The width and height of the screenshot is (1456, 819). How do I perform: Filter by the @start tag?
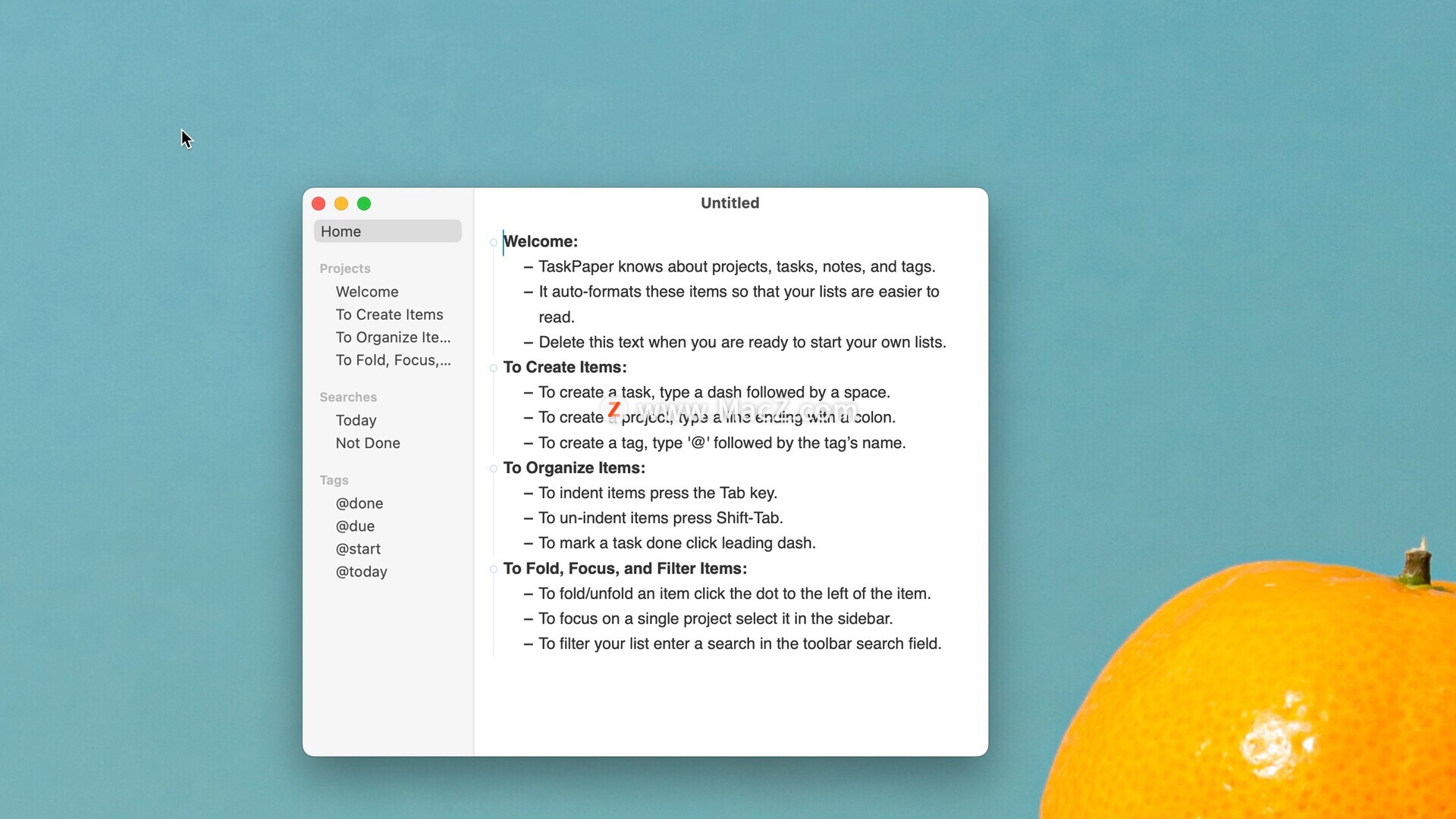tap(358, 549)
